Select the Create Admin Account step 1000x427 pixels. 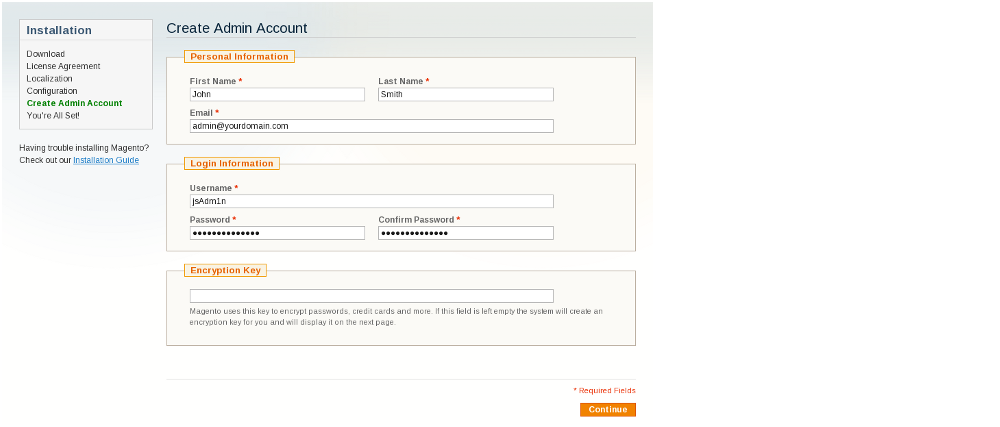tap(75, 103)
